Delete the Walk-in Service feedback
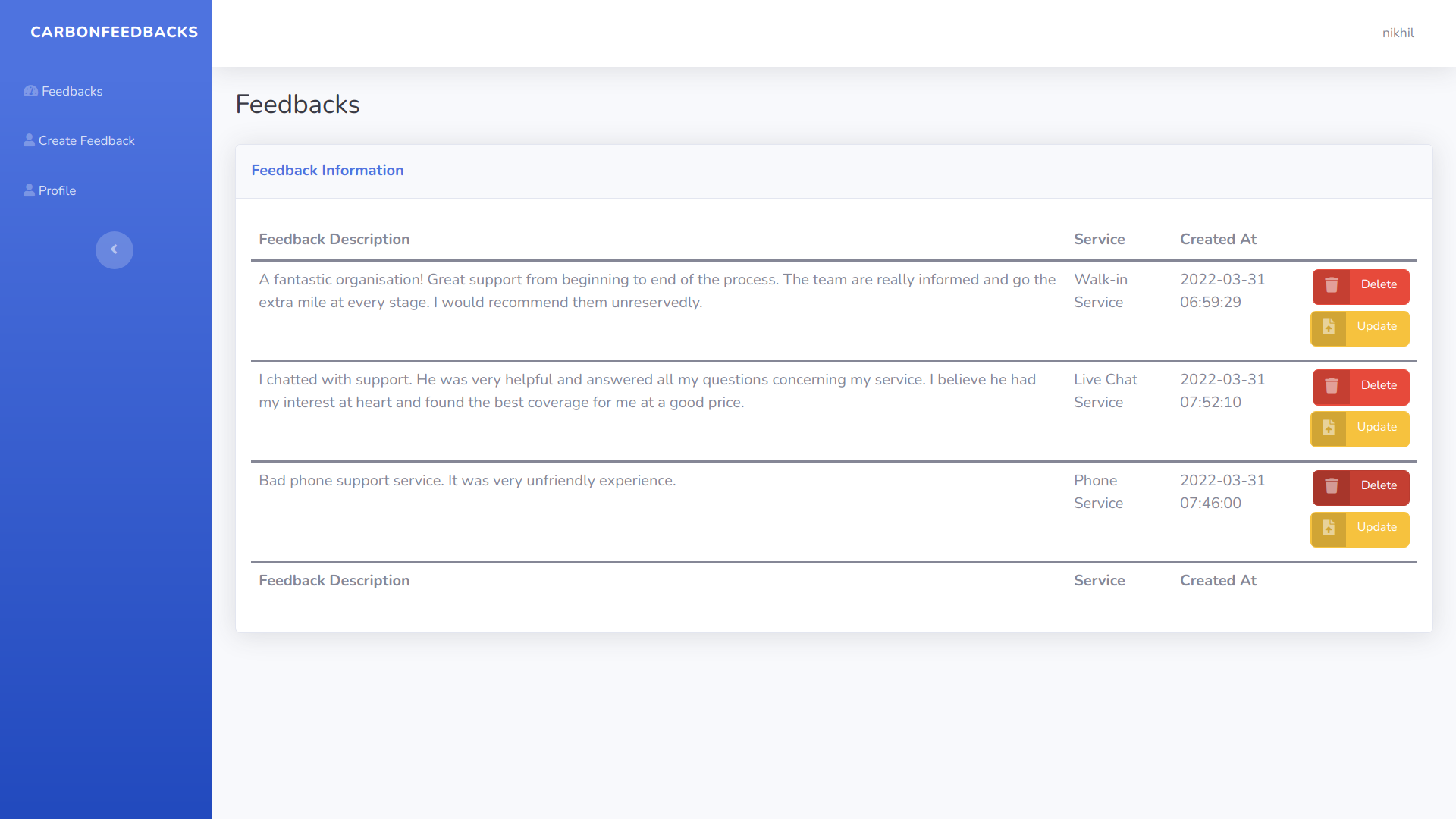Viewport: 1456px width, 819px height. click(1378, 285)
